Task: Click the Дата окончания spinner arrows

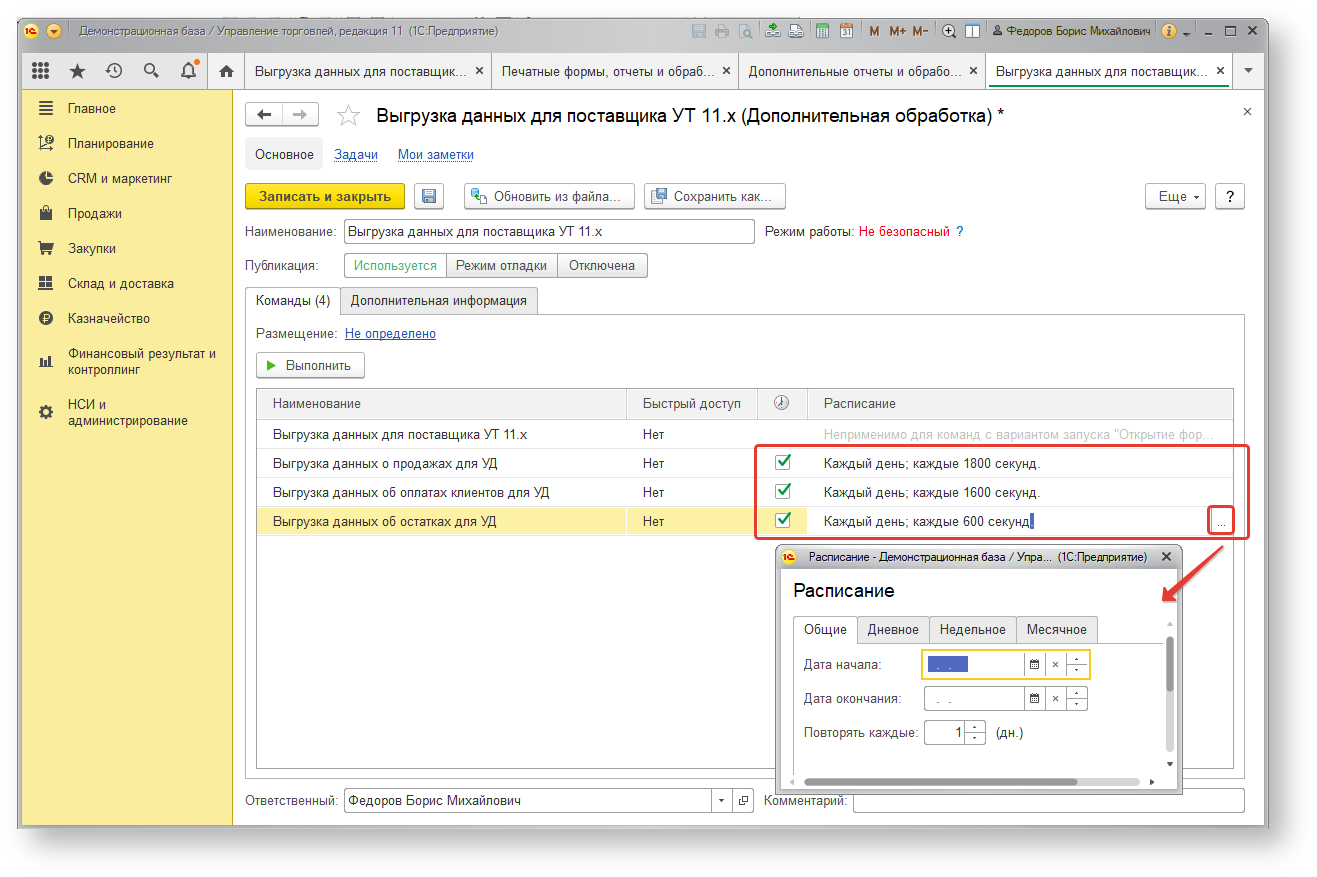Action: pos(1076,699)
